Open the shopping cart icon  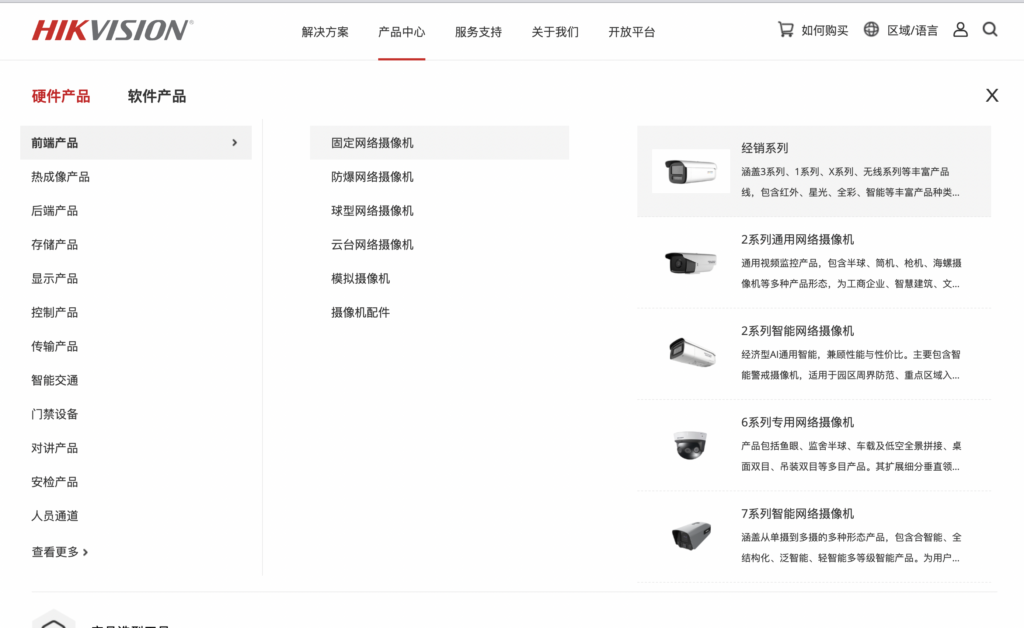[x=786, y=29]
